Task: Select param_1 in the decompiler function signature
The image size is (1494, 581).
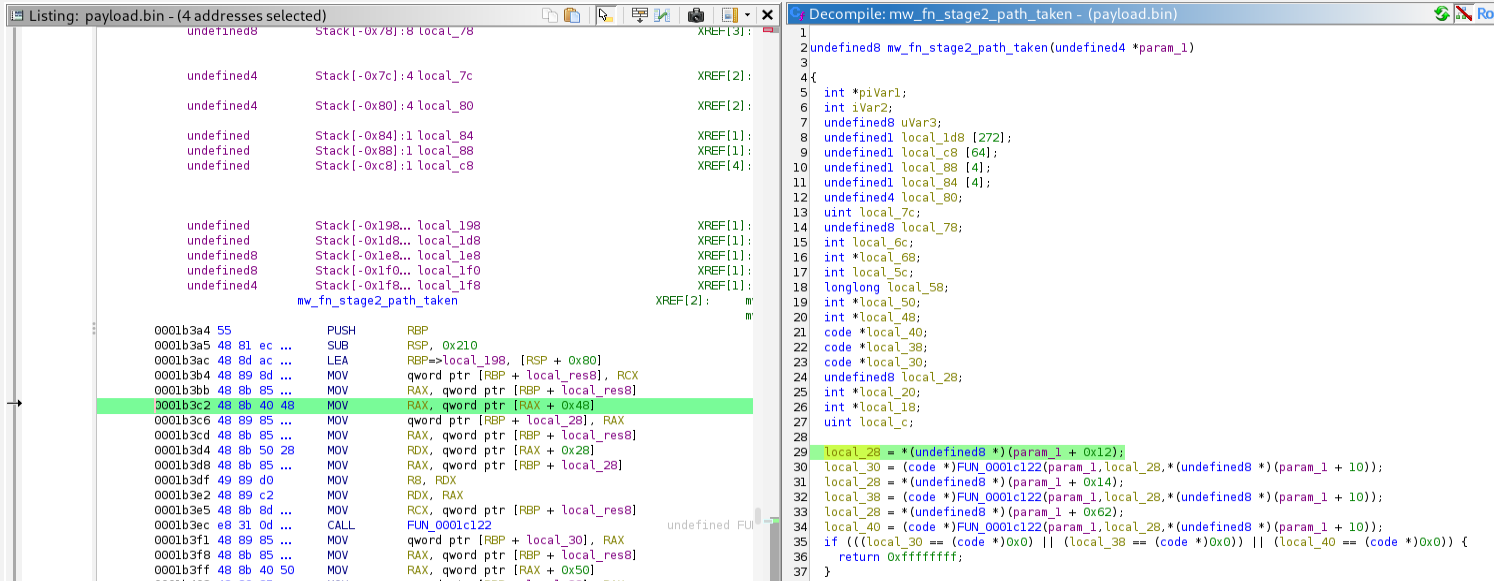Action: point(1165,48)
